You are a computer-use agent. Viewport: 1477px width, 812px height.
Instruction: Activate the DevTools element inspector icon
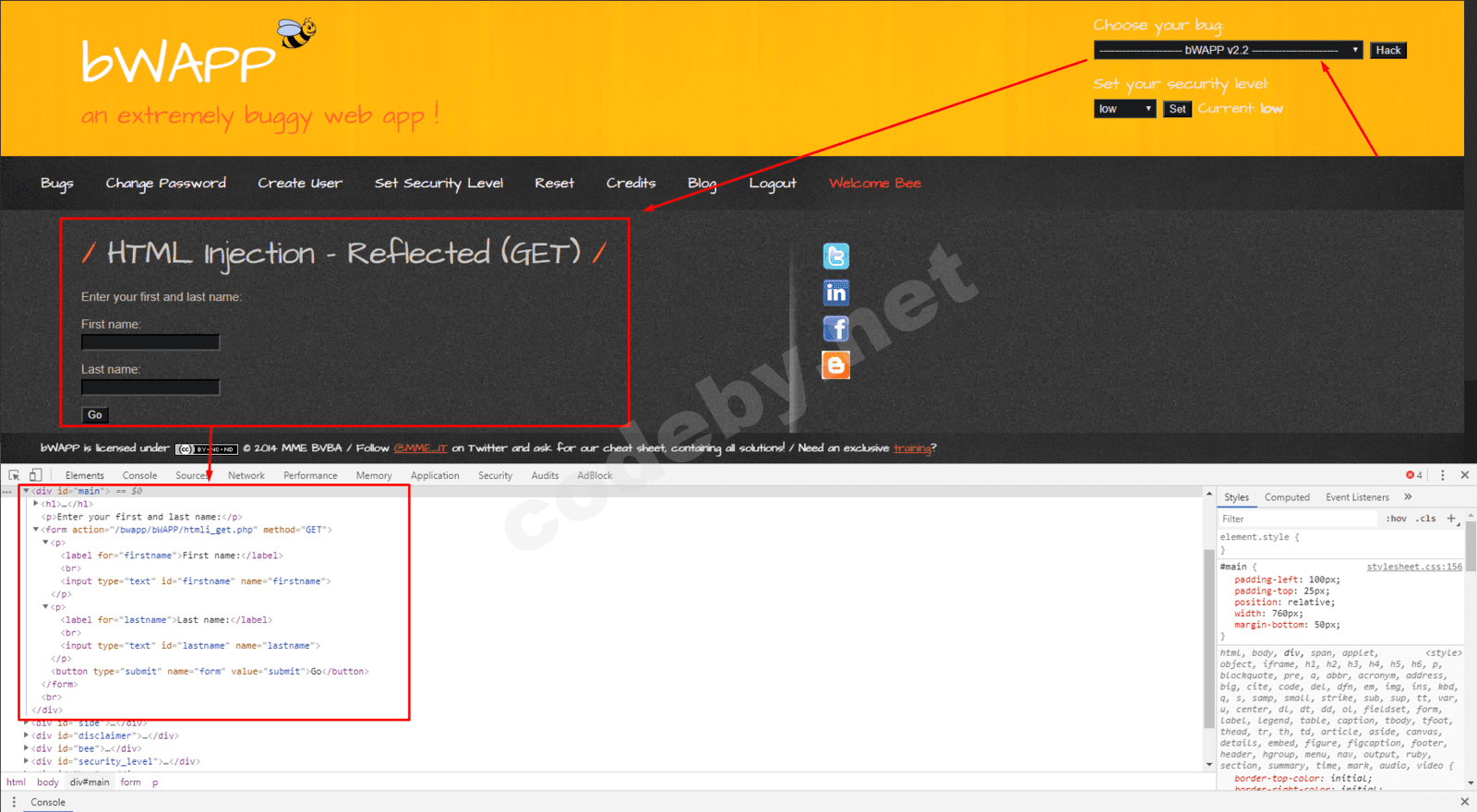(14, 475)
